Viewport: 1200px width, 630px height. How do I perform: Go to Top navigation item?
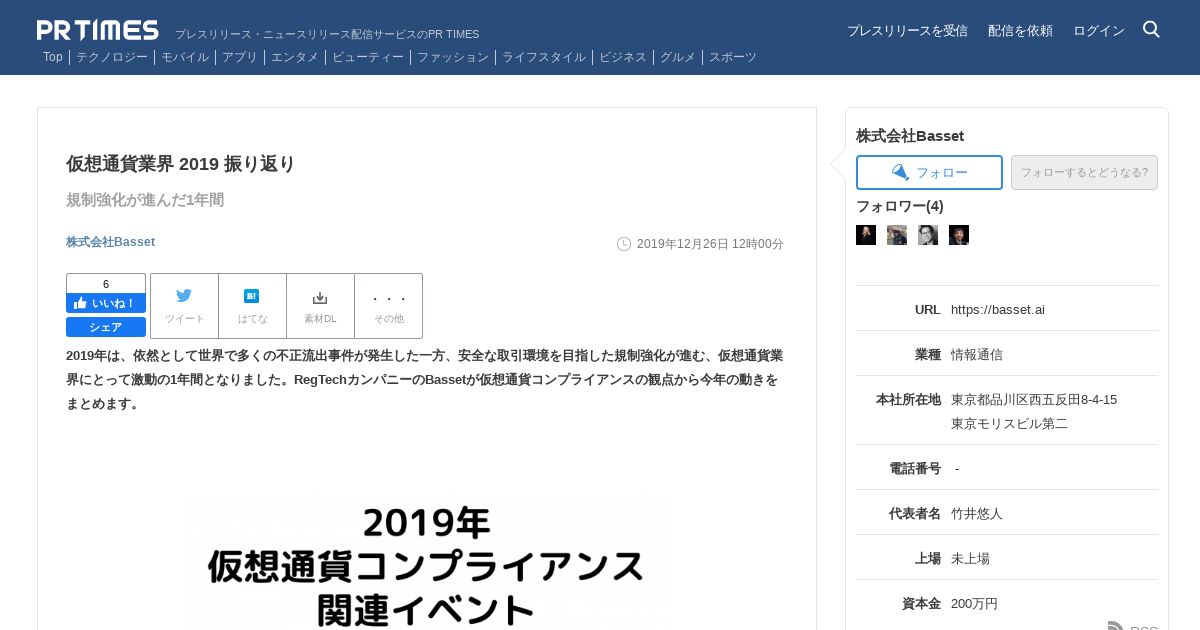point(53,57)
